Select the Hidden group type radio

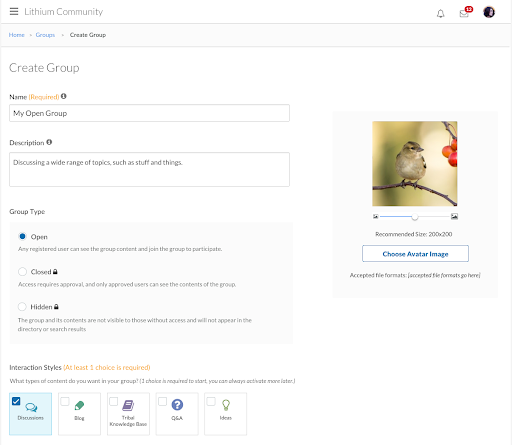tap(22, 307)
